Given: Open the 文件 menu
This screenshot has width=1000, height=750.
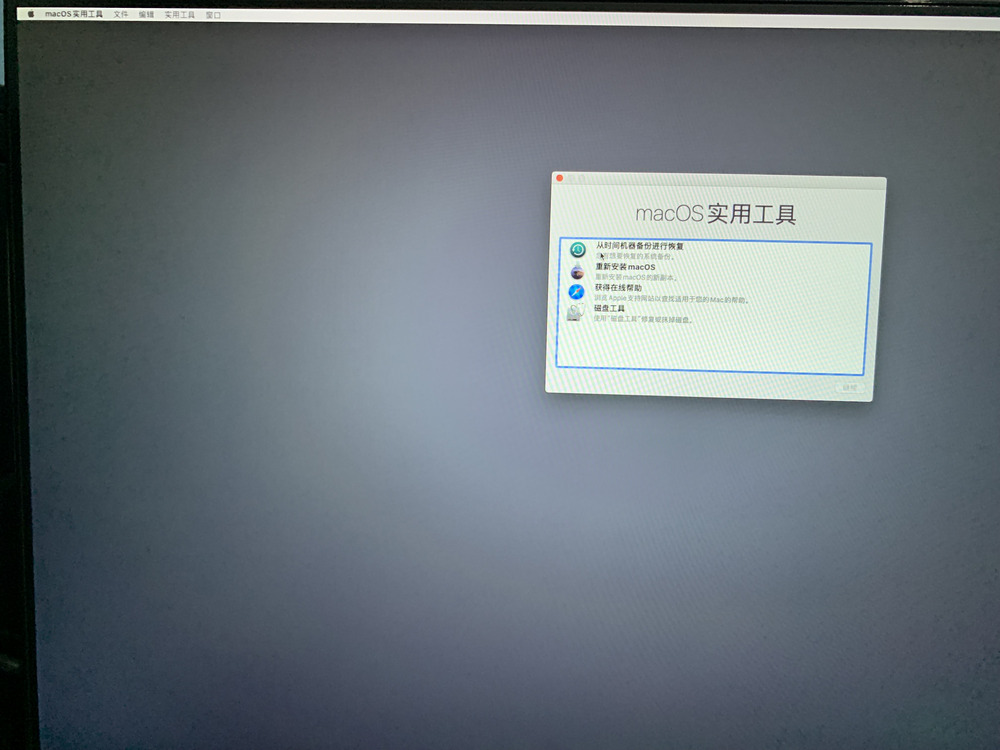Looking at the screenshot, I should click(121, 14).
